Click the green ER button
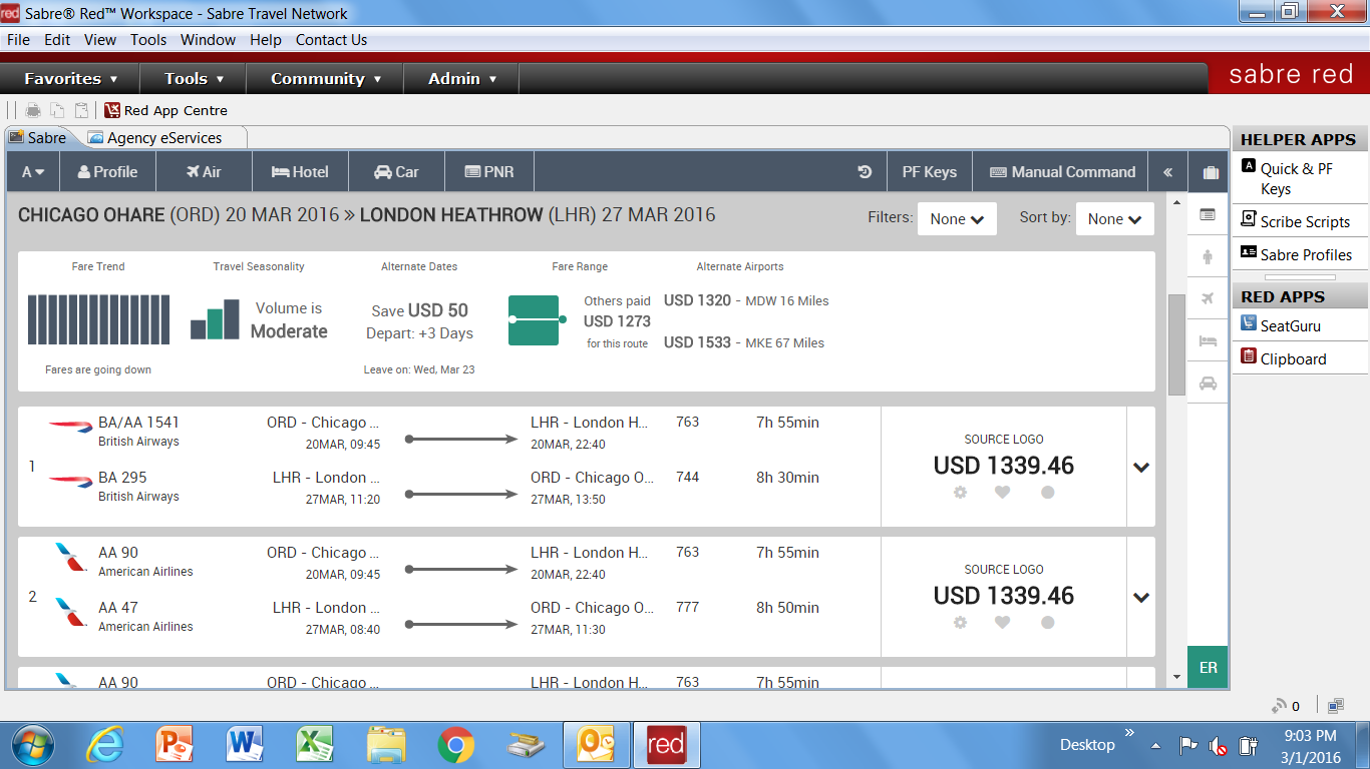The image size is (1370, 769). [x=1208, y=667]
